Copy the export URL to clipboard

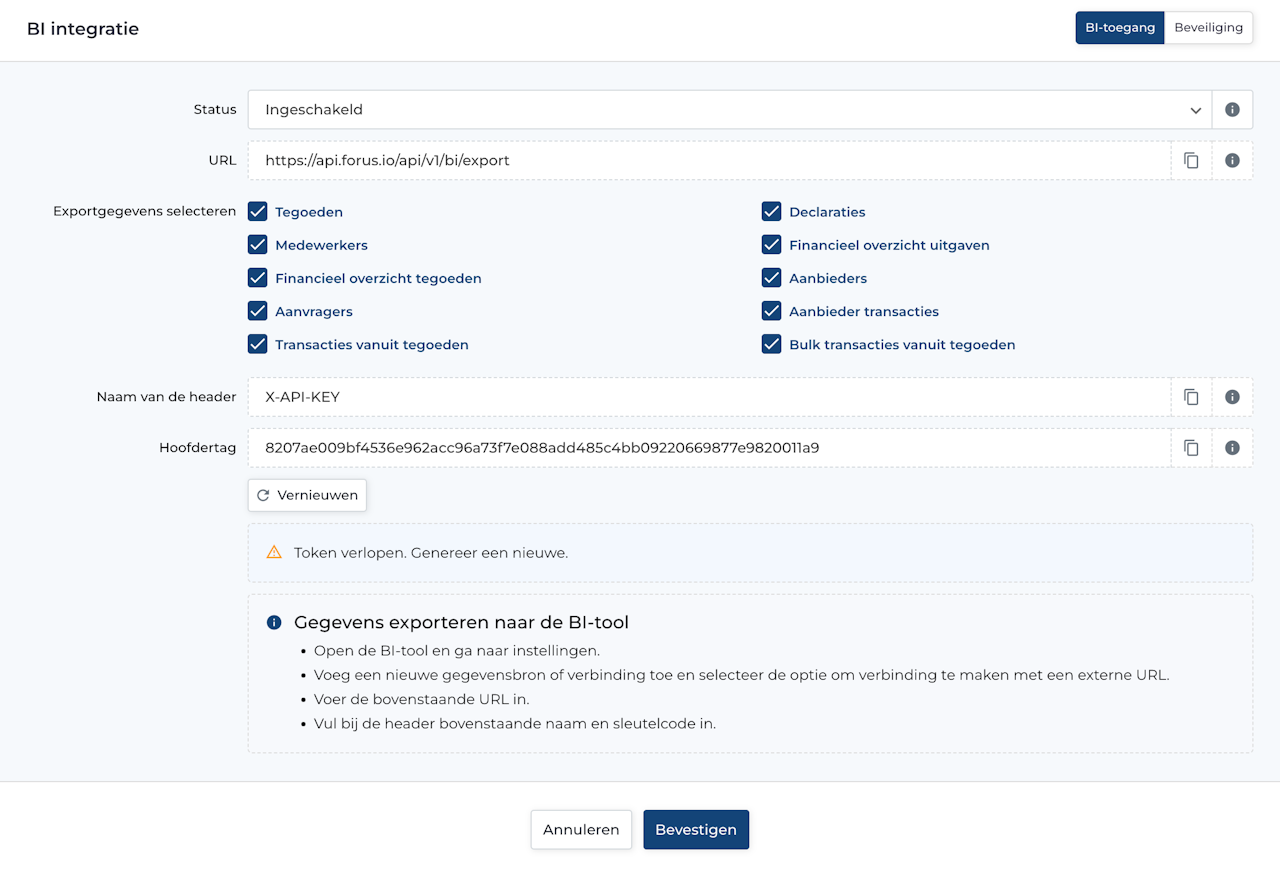1191,160
